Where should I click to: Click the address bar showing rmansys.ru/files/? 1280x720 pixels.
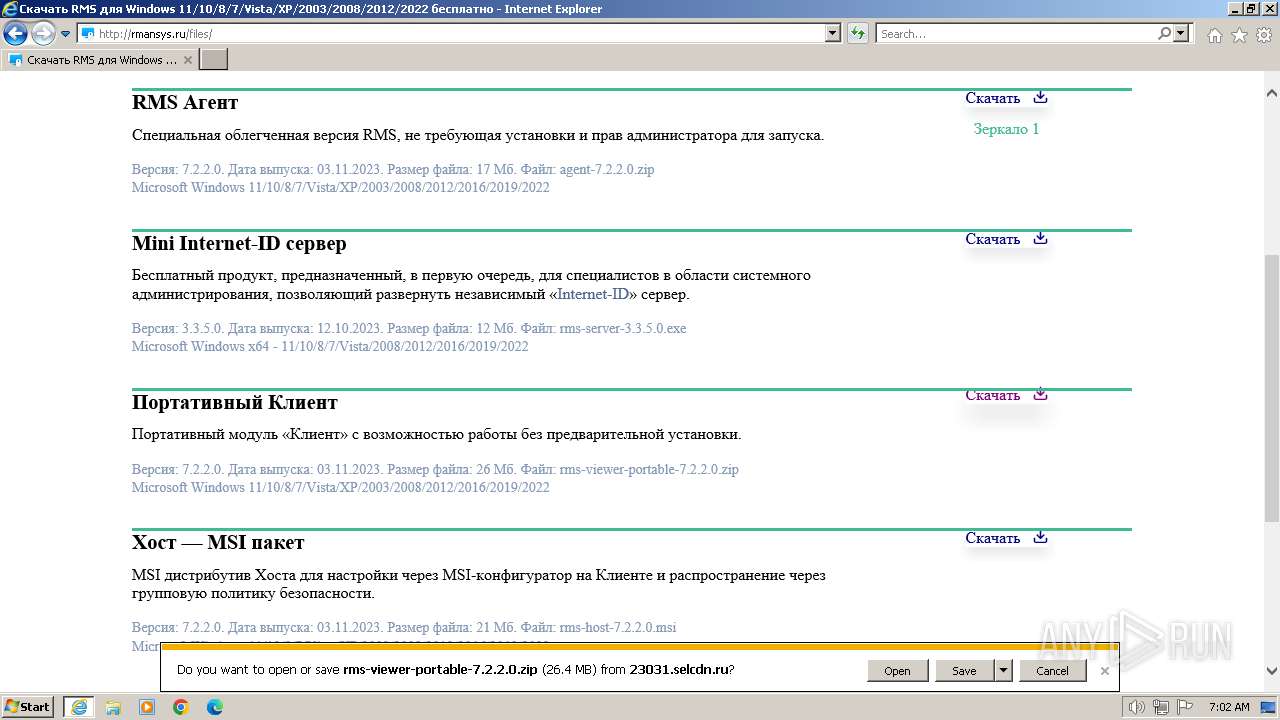[452, 33]
